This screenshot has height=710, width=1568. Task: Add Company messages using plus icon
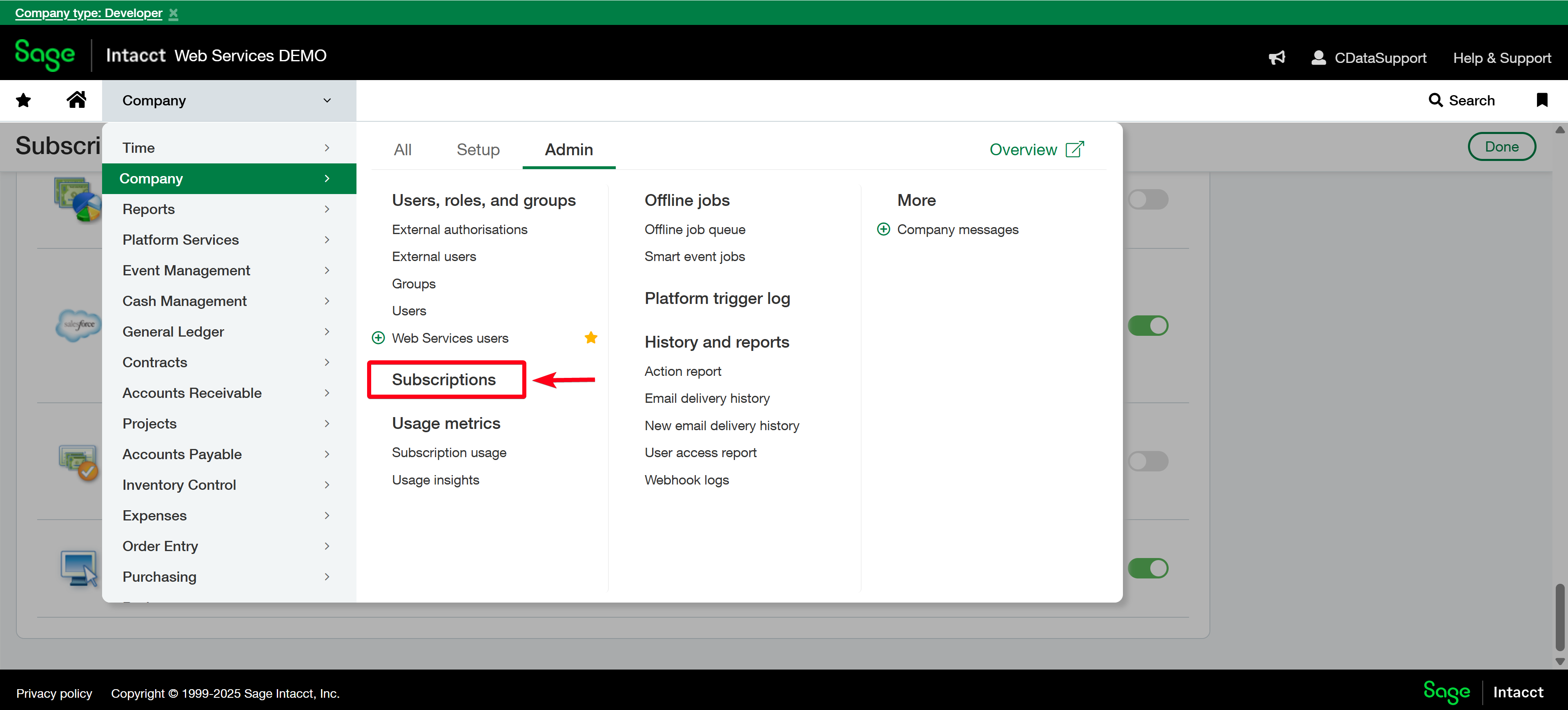coord(883,230)
